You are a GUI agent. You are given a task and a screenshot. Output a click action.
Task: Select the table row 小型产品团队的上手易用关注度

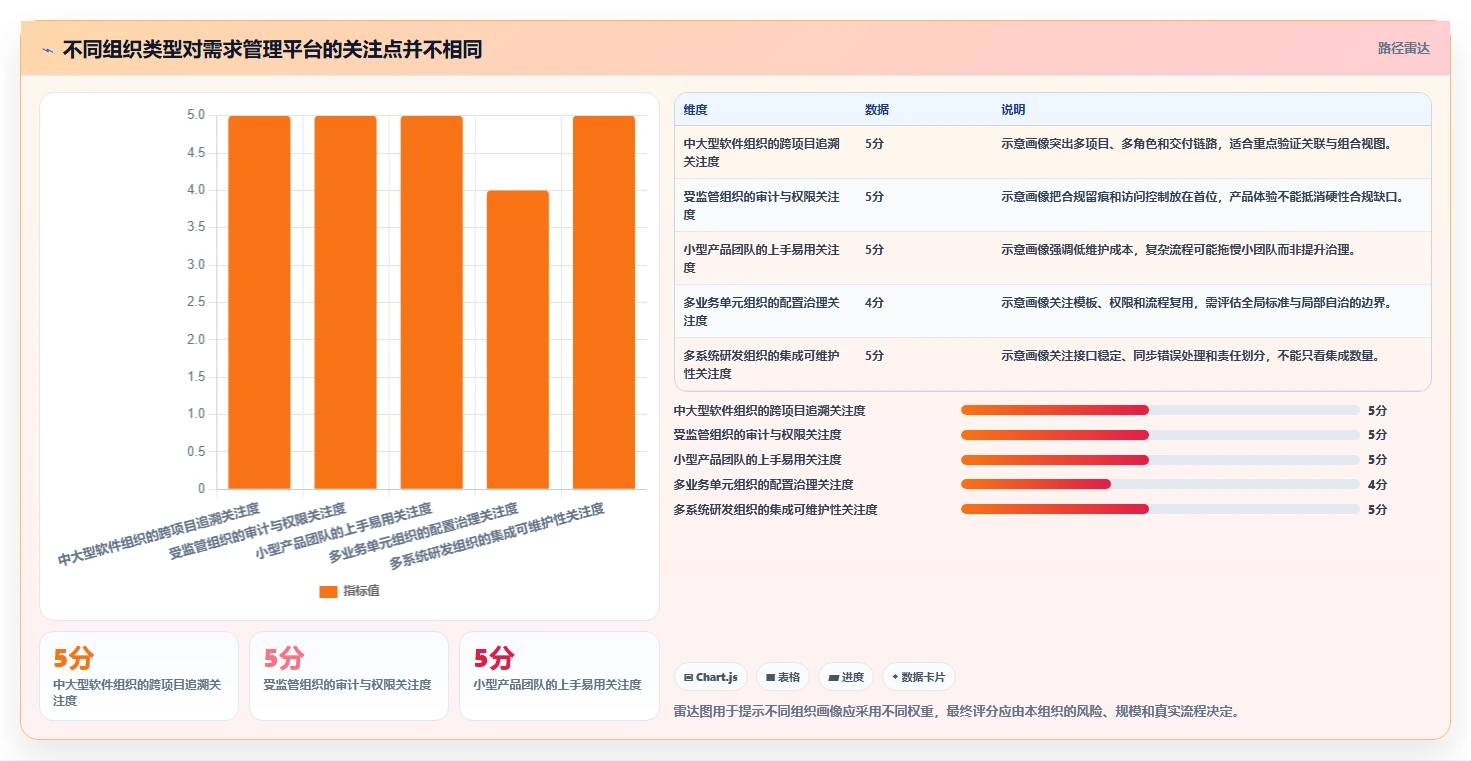click(1052, 258)
